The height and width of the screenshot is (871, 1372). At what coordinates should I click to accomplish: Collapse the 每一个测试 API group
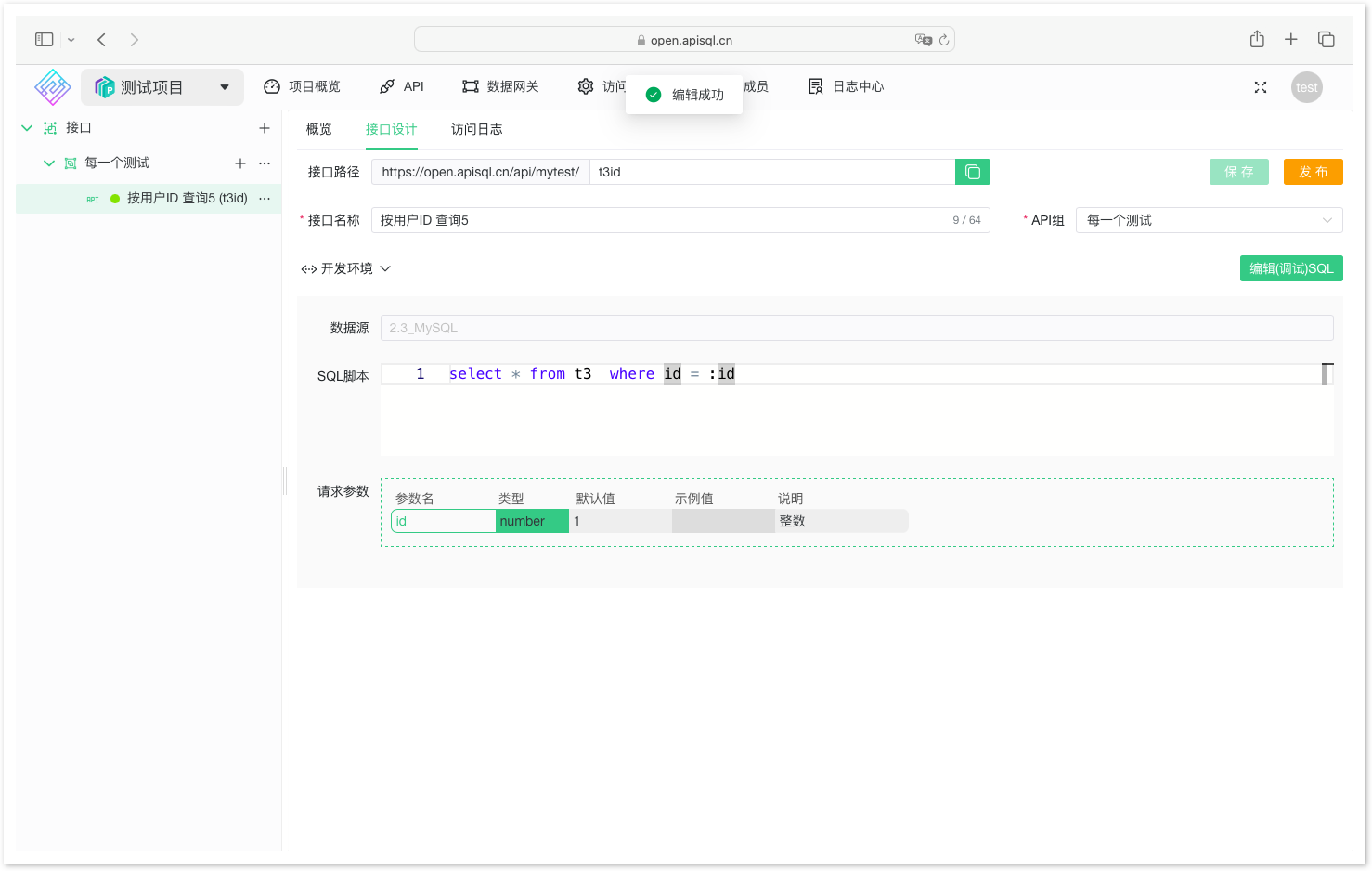coord(48,162)
